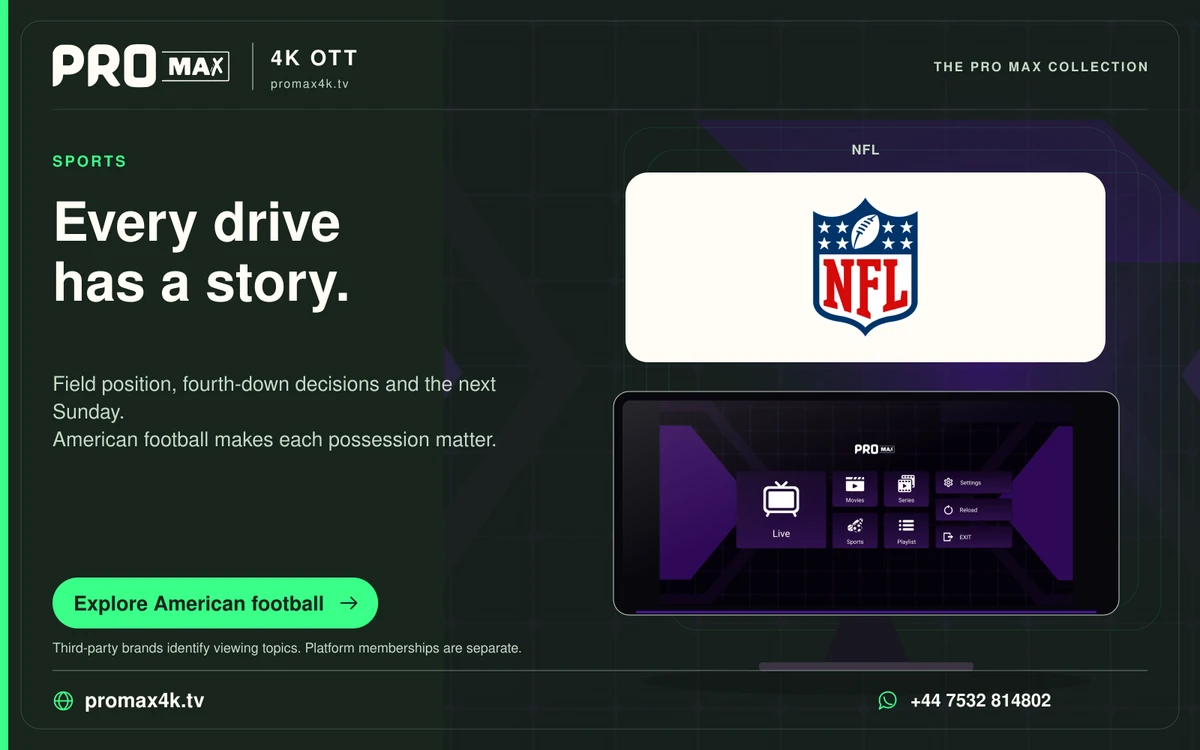The image size is (1200, 750).
Task: Open the Movies tile in app mockup
Action: pyautogui.click(x=855, y=489)
